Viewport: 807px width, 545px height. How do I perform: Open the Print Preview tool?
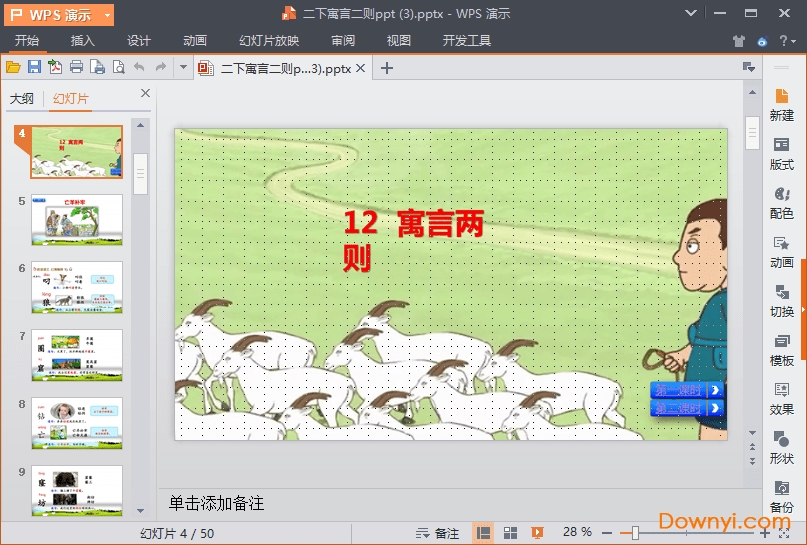click(118, 67)
